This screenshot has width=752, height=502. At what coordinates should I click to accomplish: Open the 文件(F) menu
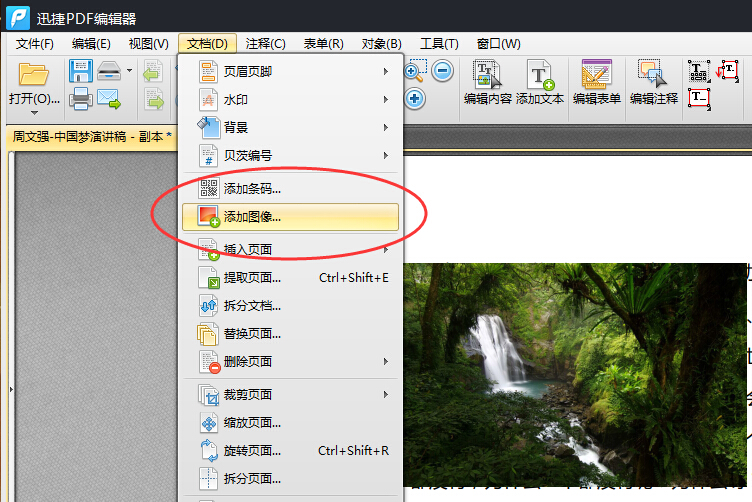[x=34, y=44]
